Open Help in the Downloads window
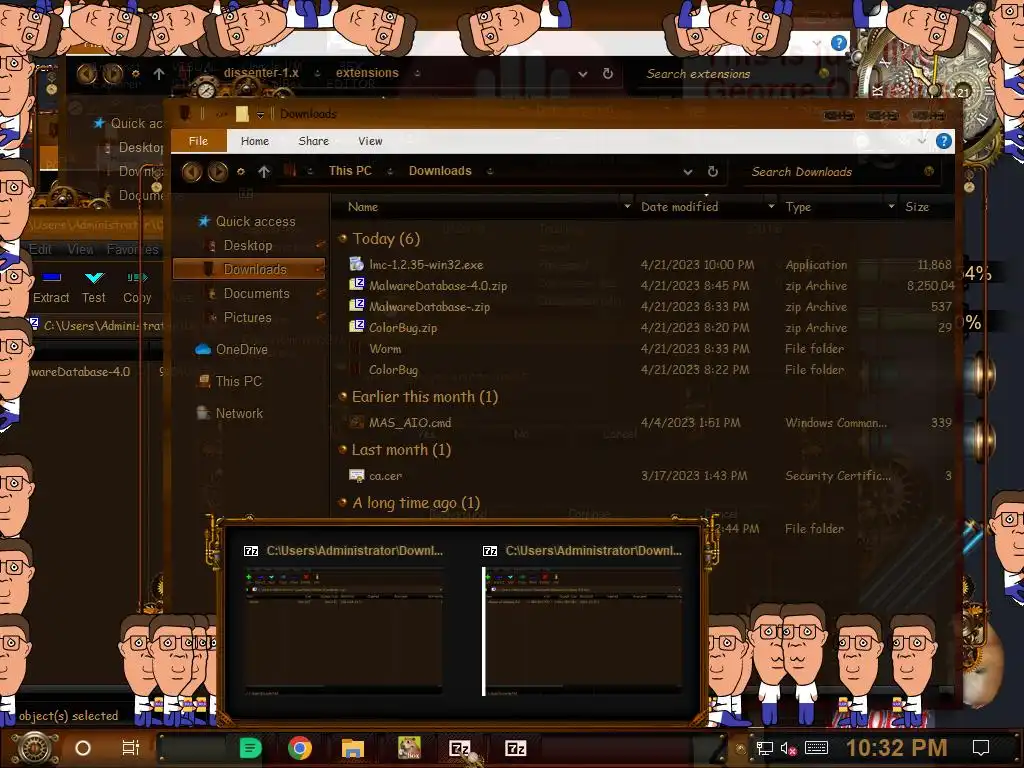Viewport: 1024px width, 768px height. point(943,141)
